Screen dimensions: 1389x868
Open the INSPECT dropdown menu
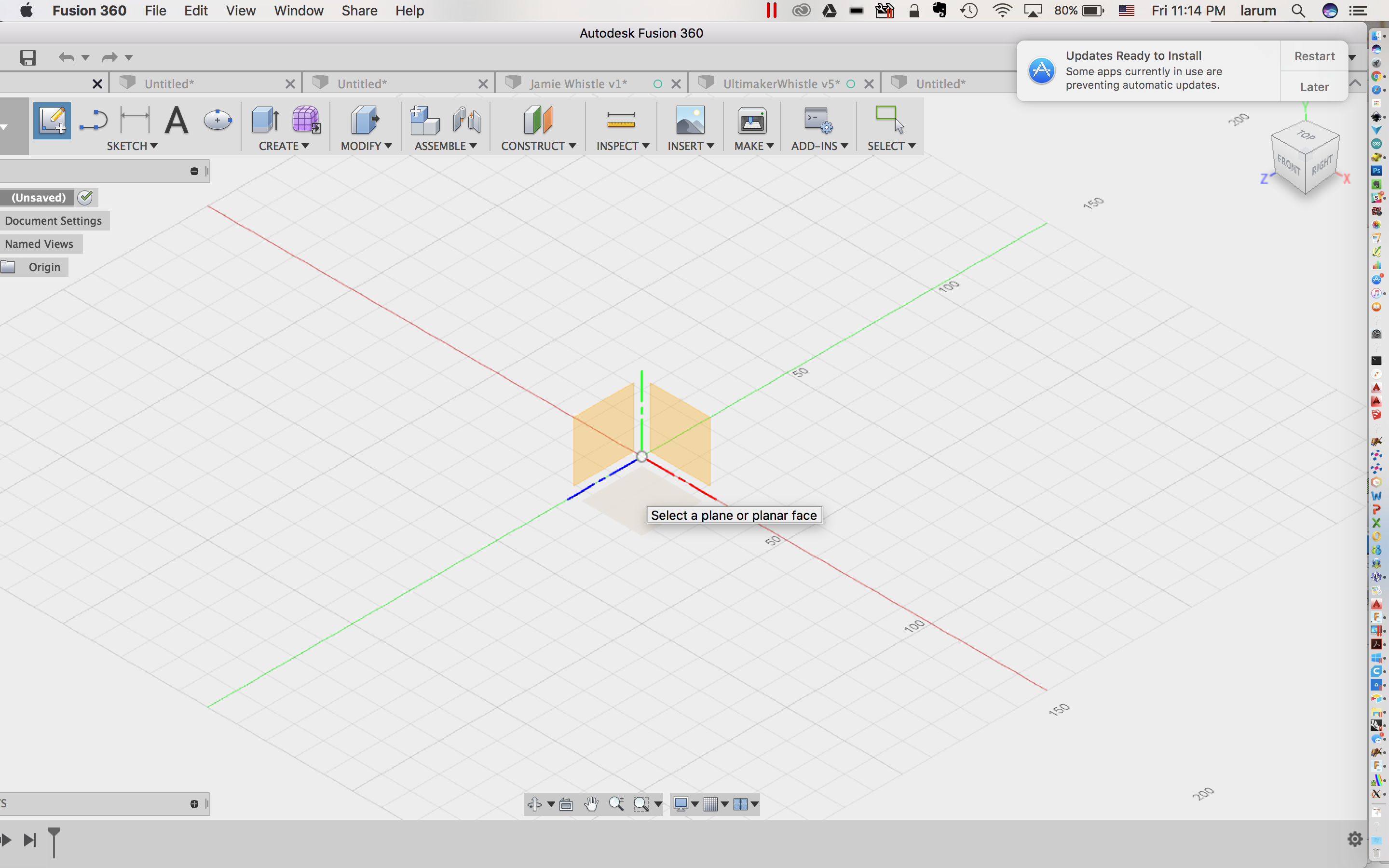click(623, 146)
